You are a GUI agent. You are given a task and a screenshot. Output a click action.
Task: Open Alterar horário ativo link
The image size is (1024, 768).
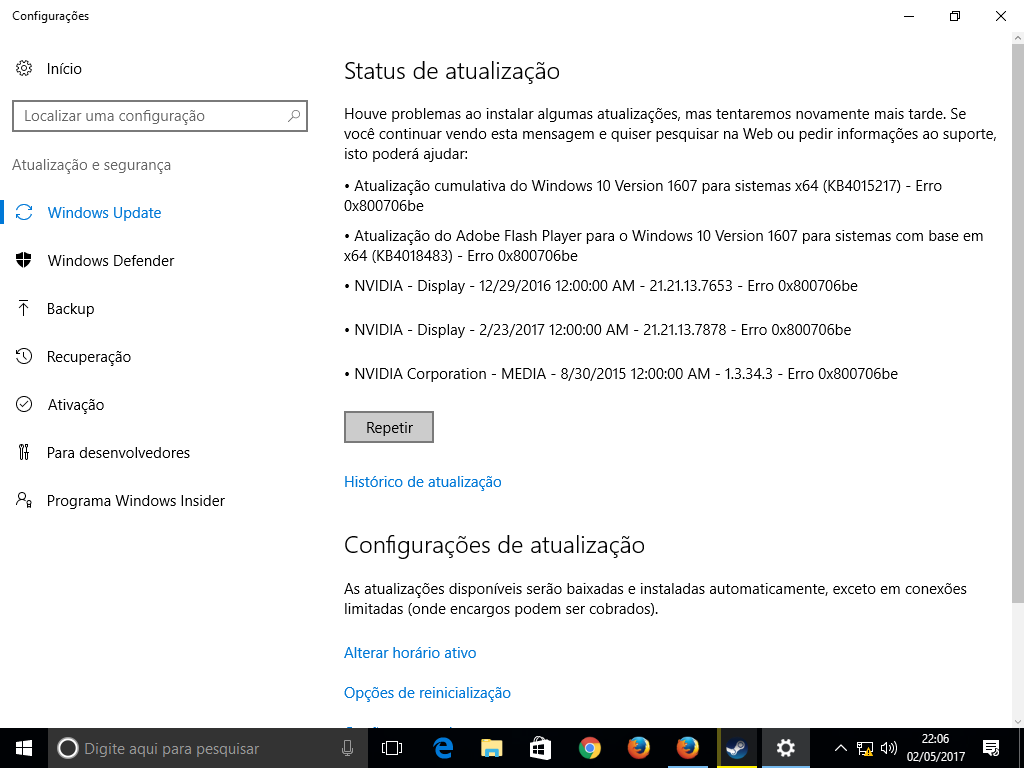(x=410, y=653)
